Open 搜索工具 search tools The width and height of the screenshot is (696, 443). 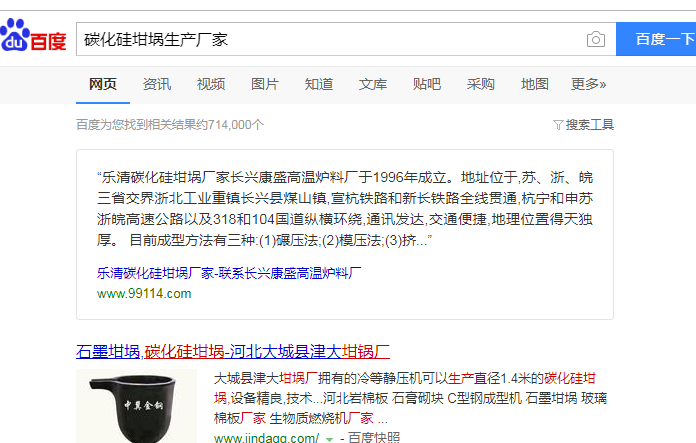(x=589, y=125)
